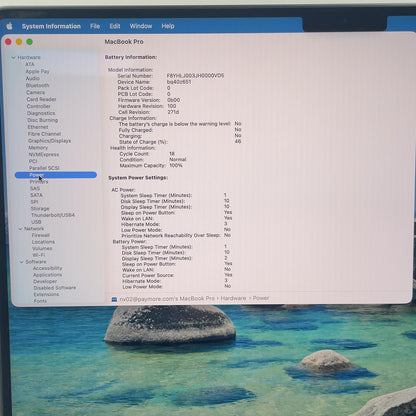Open the Help menu
416x416 pixels.
tap(168, 26)
